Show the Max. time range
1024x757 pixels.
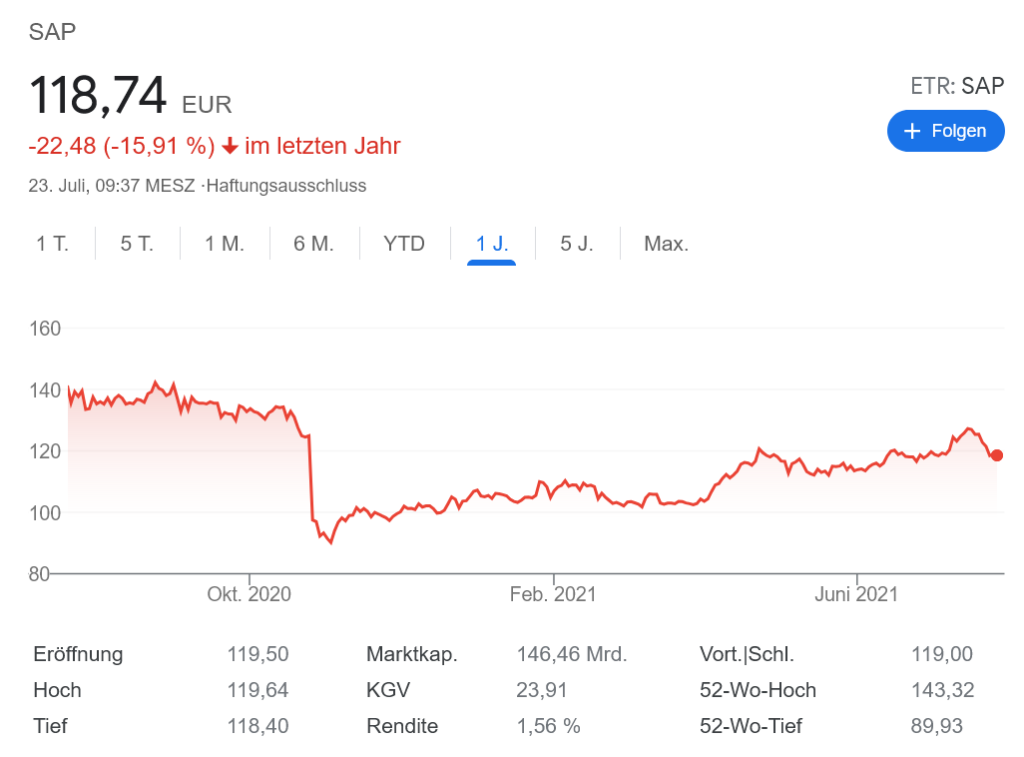tap(666, 243)
